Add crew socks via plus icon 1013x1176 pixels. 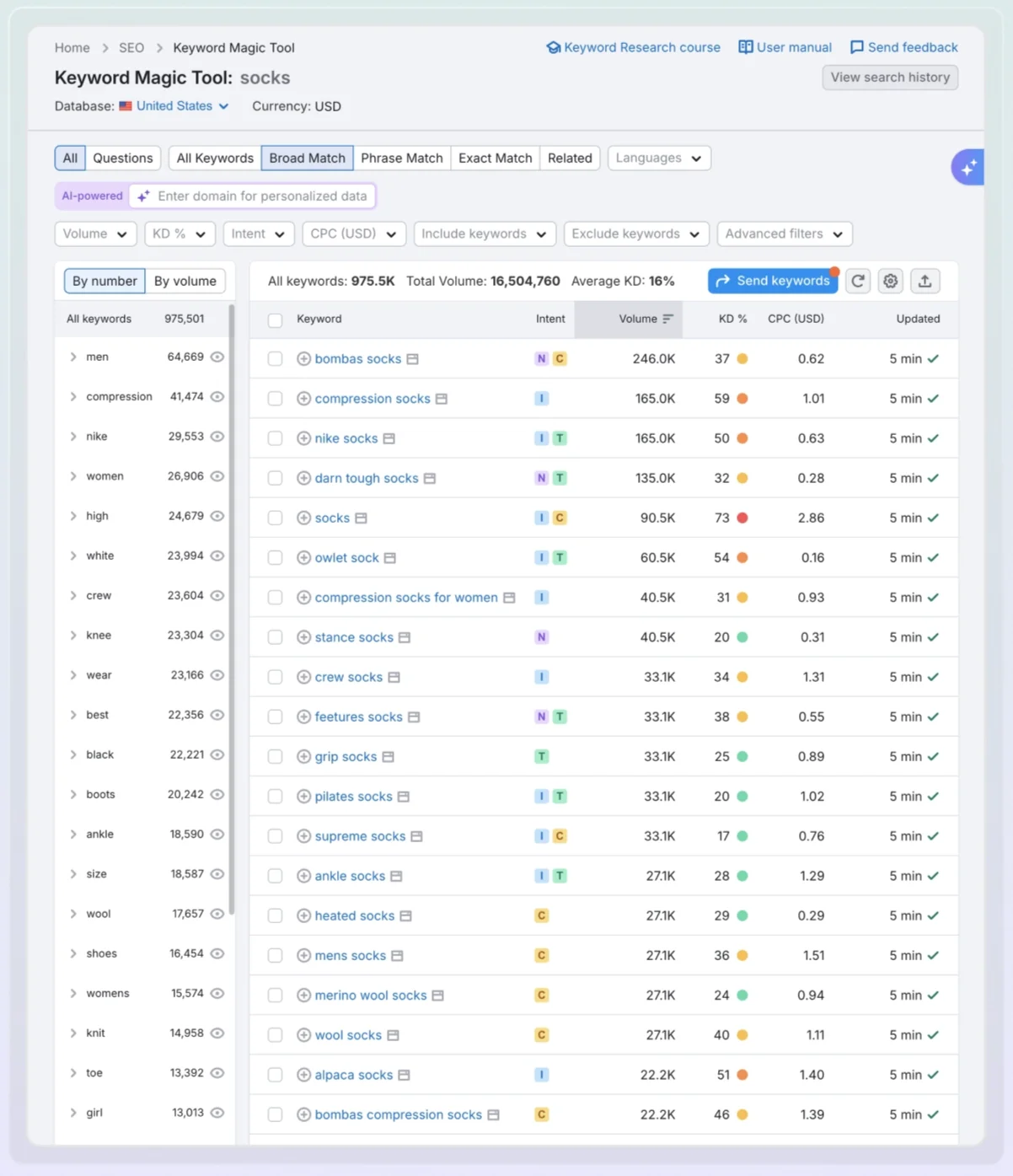pyautogui.click(x=304, y=677)
